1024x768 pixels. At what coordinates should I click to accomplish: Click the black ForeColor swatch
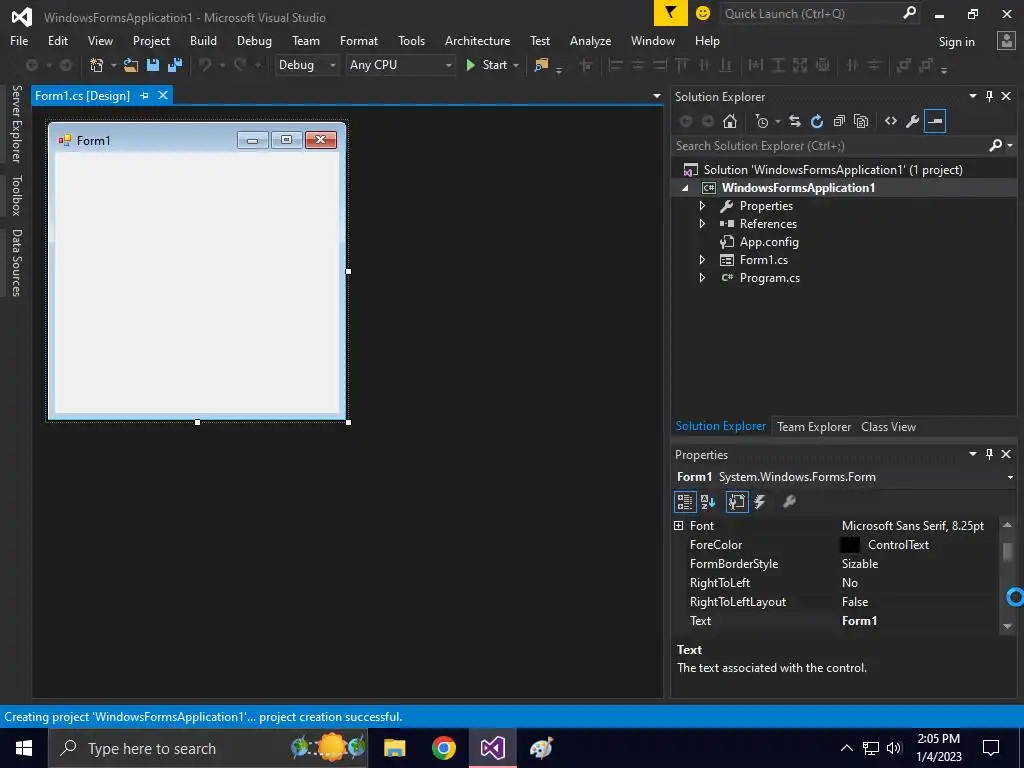[x=849, y=545]
